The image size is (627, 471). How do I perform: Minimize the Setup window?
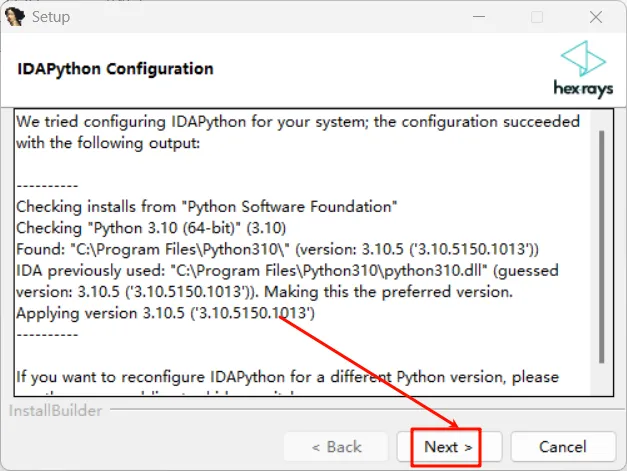point(478,17)
